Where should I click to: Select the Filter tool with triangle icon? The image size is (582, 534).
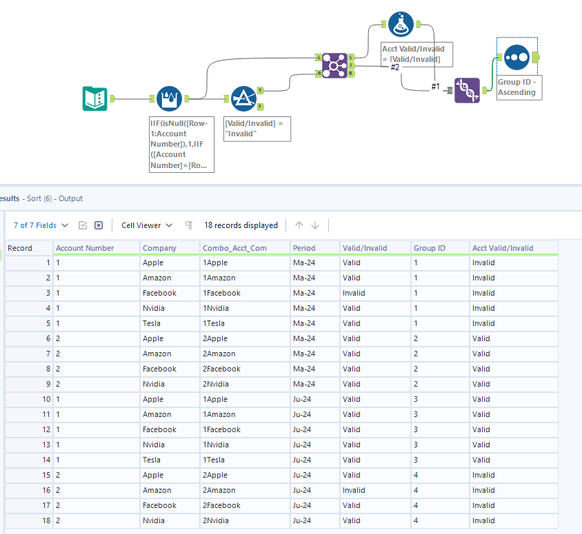click(243, 99)
